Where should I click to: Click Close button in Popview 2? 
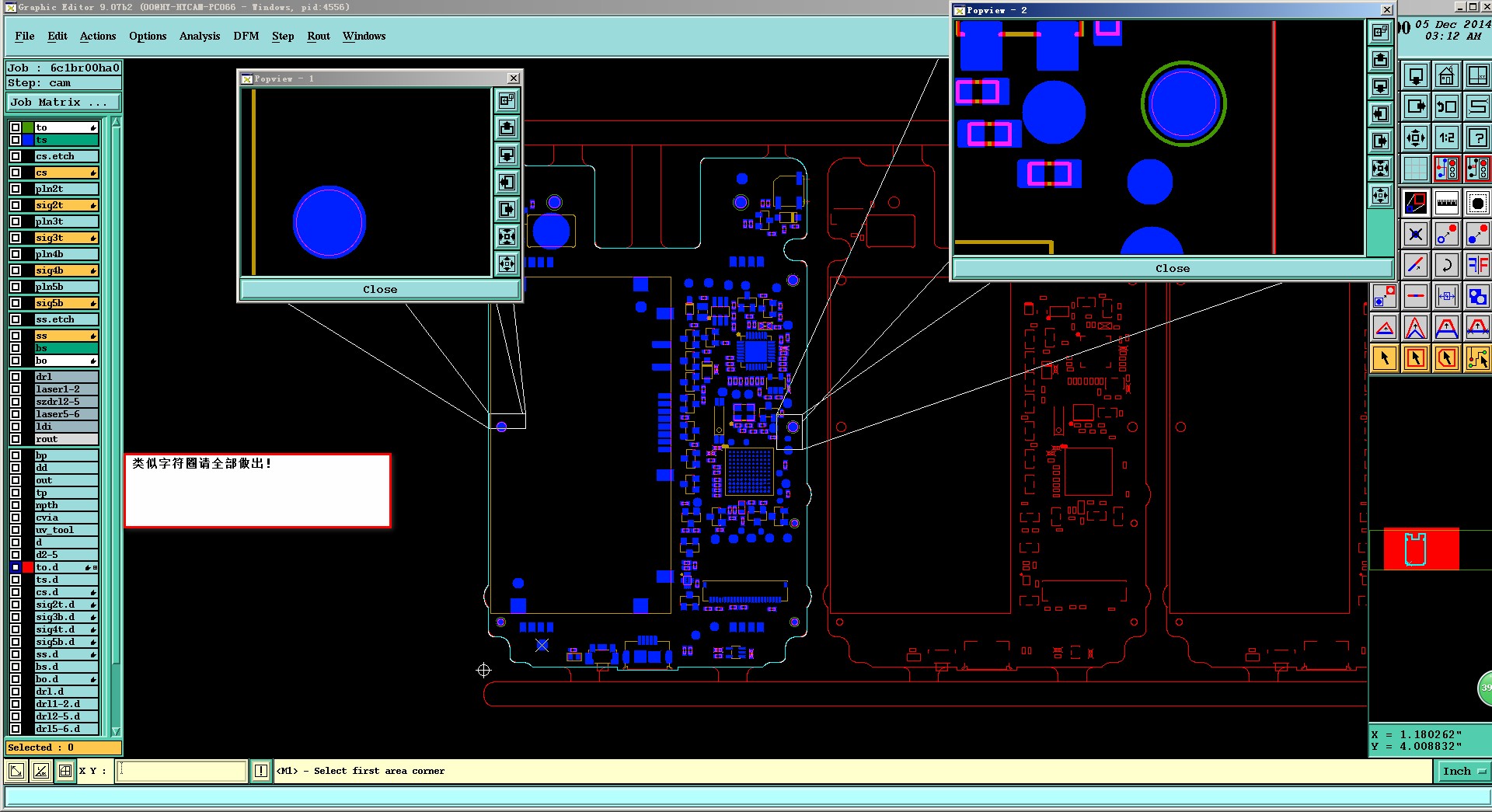click(x=1172, y=268)
